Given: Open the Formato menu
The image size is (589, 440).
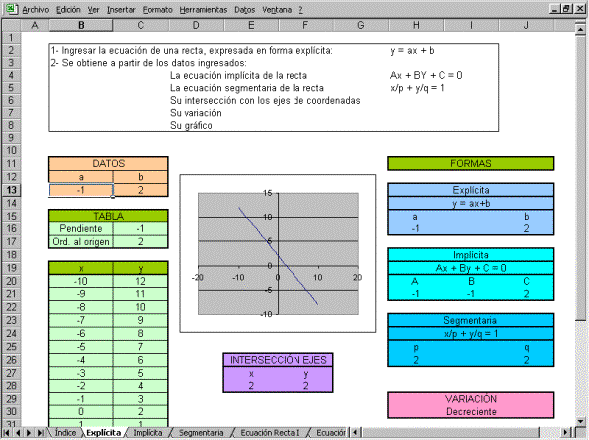Looking at the screenshot, I should pos(157,10).
